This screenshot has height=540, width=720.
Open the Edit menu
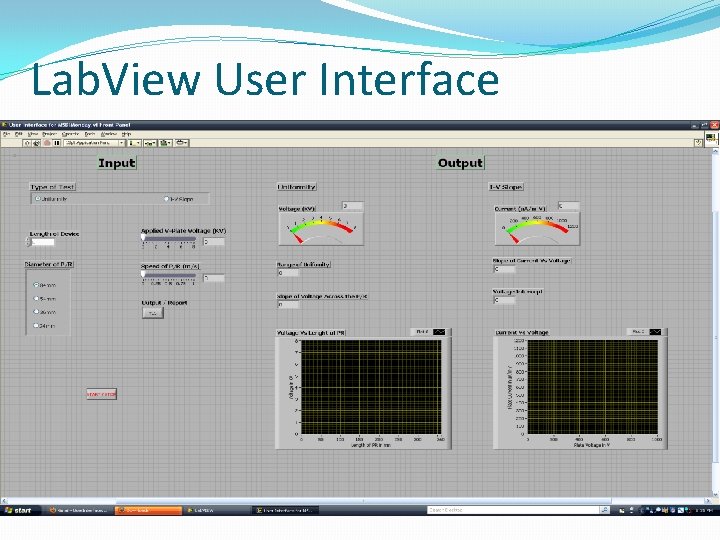click(19, 134)
